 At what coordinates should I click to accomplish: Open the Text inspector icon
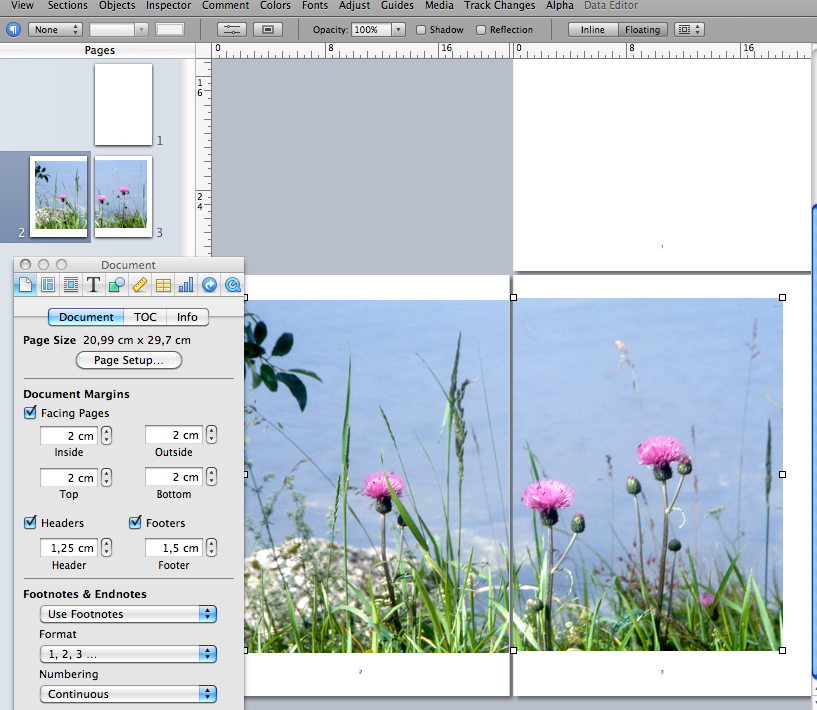click(x=93, y=285)
